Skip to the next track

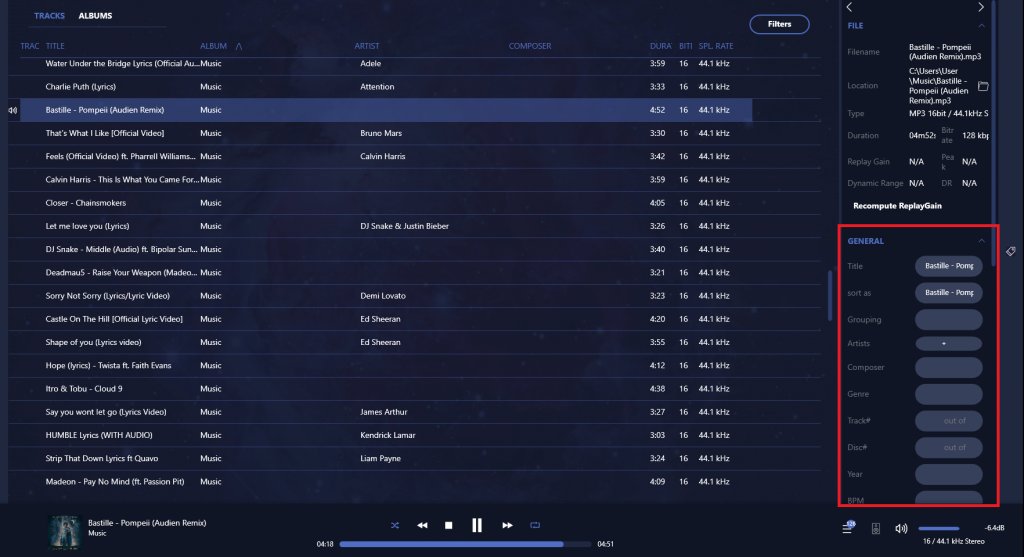coord(507,525)
